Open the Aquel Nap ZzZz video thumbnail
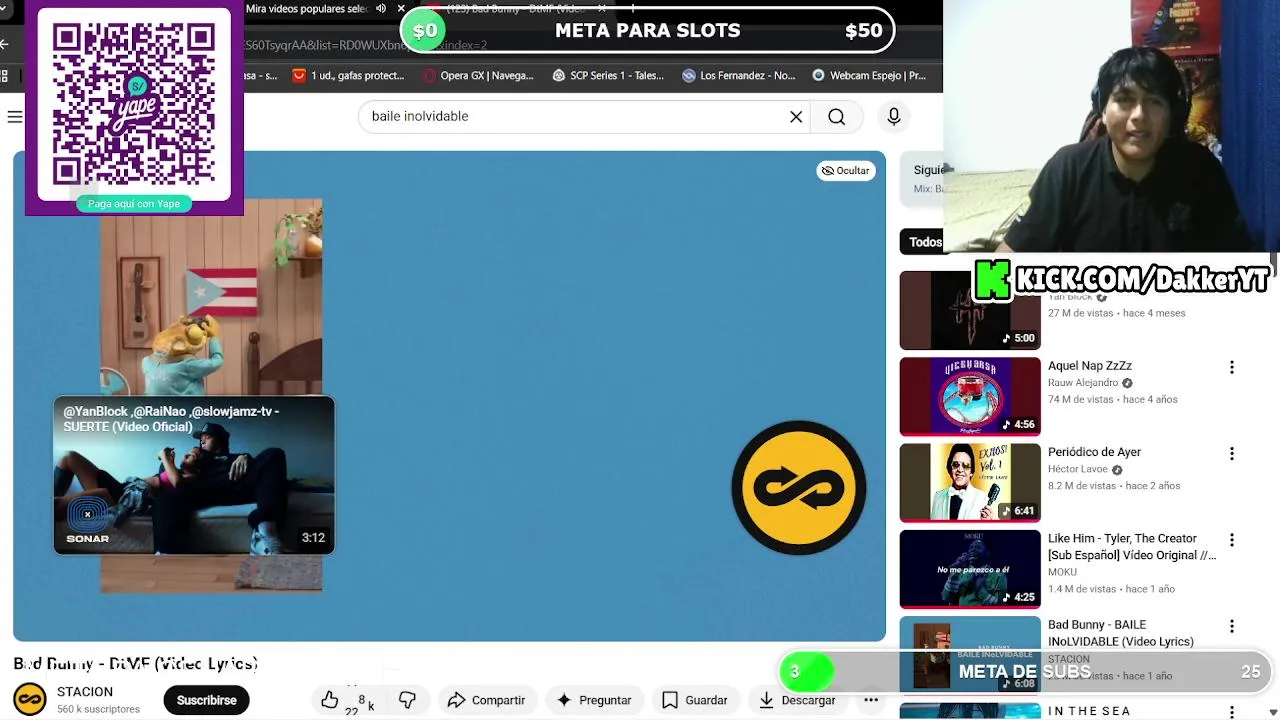 tap(970, 397)
